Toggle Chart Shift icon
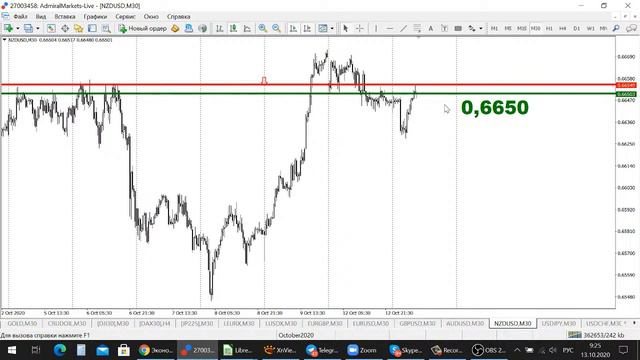The width and height of the screenshot is (640, 360). tap(307, 28)
